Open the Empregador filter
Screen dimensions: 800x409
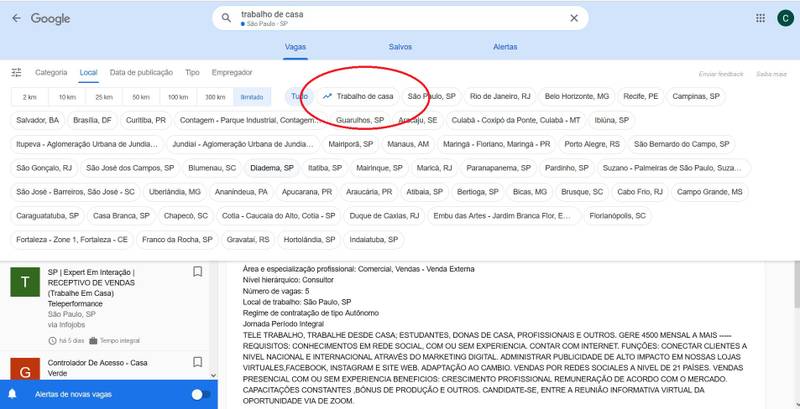tap(232, 72)
